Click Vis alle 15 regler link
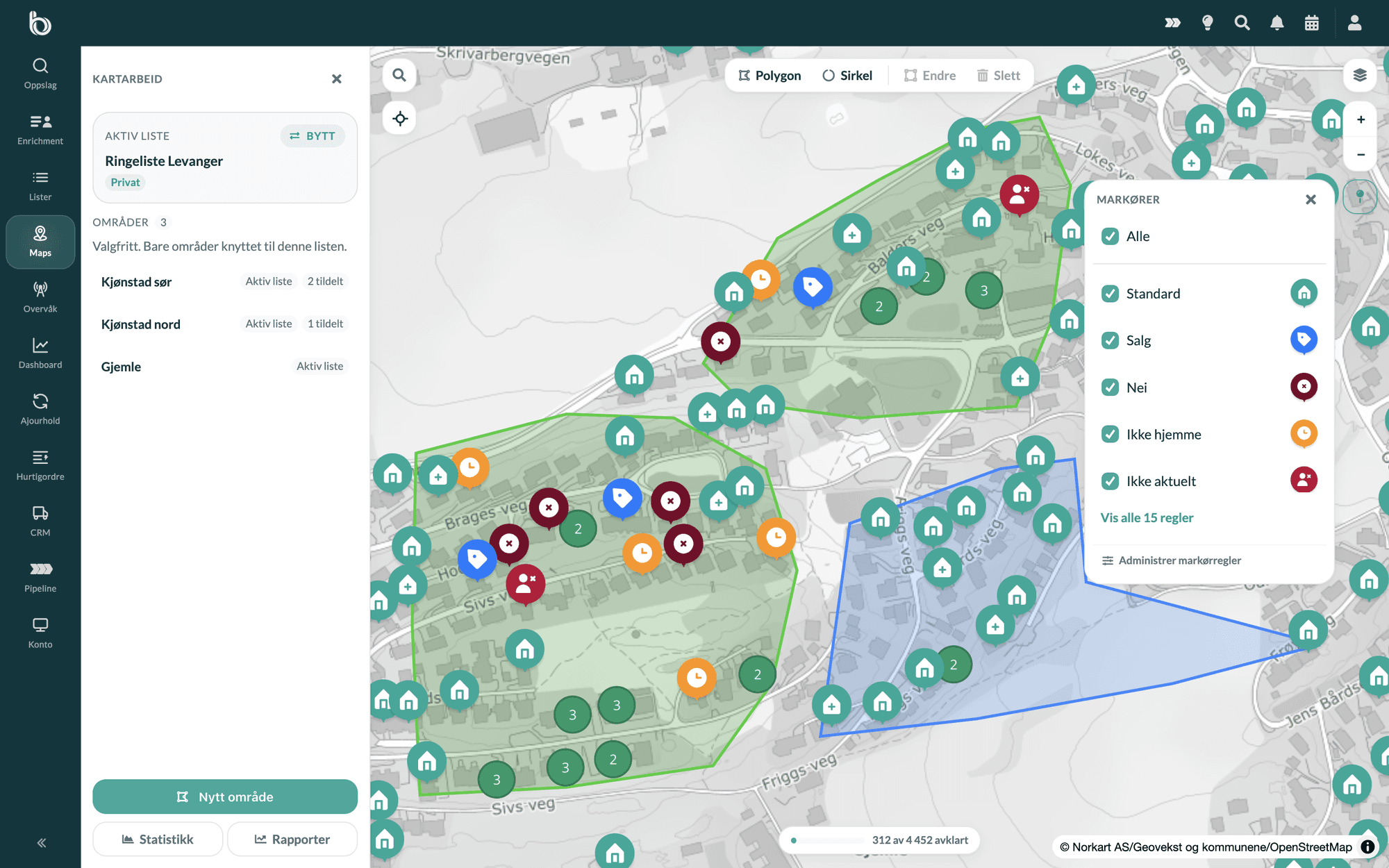 pos(1147,517)
